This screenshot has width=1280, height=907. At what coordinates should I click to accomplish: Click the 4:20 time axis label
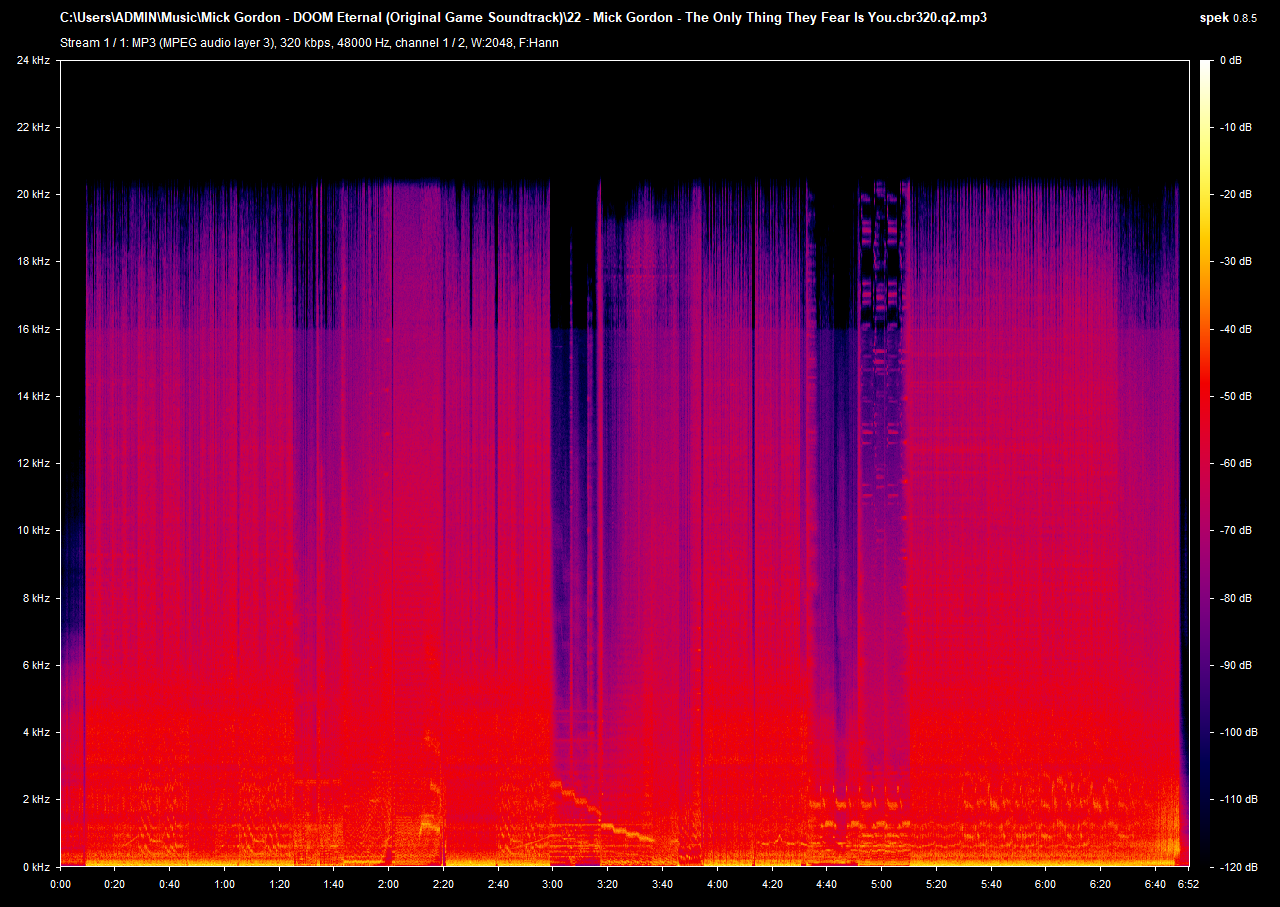[x=771, y=885]
